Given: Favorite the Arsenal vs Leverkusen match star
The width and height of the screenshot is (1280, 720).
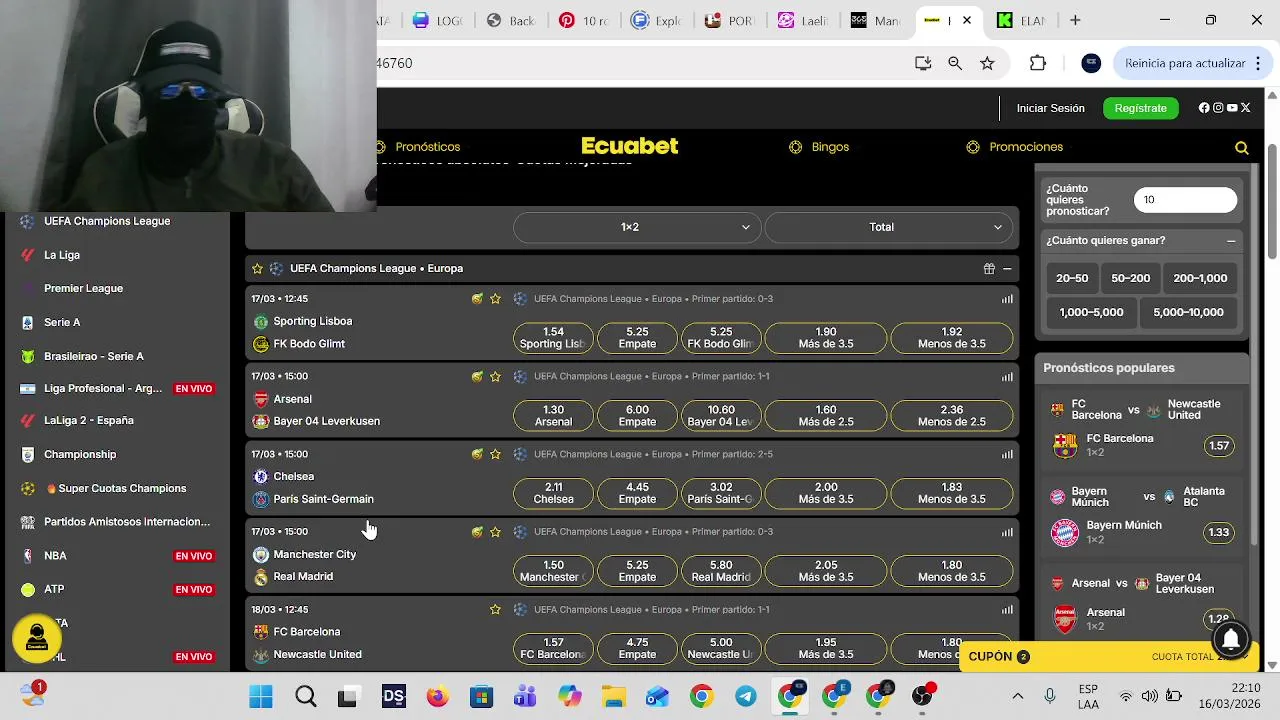Looking at the screenshot, I should [x=495, y=377].
